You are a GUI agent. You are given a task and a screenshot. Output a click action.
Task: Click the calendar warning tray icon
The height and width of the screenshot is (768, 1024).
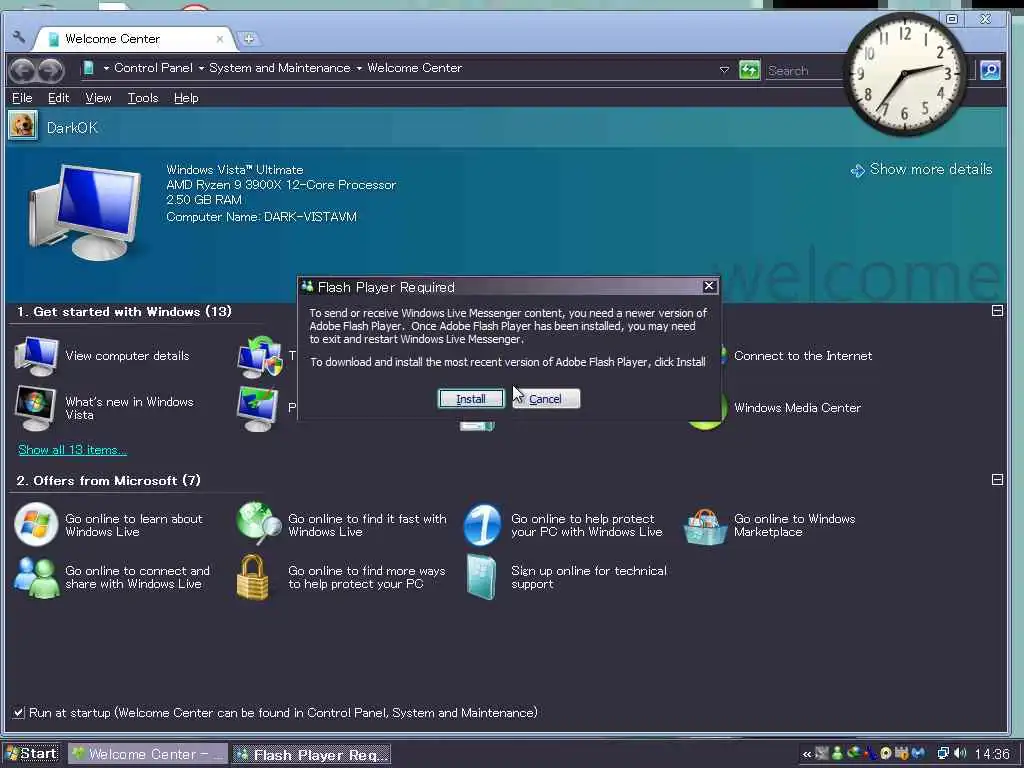pos(902,754)
